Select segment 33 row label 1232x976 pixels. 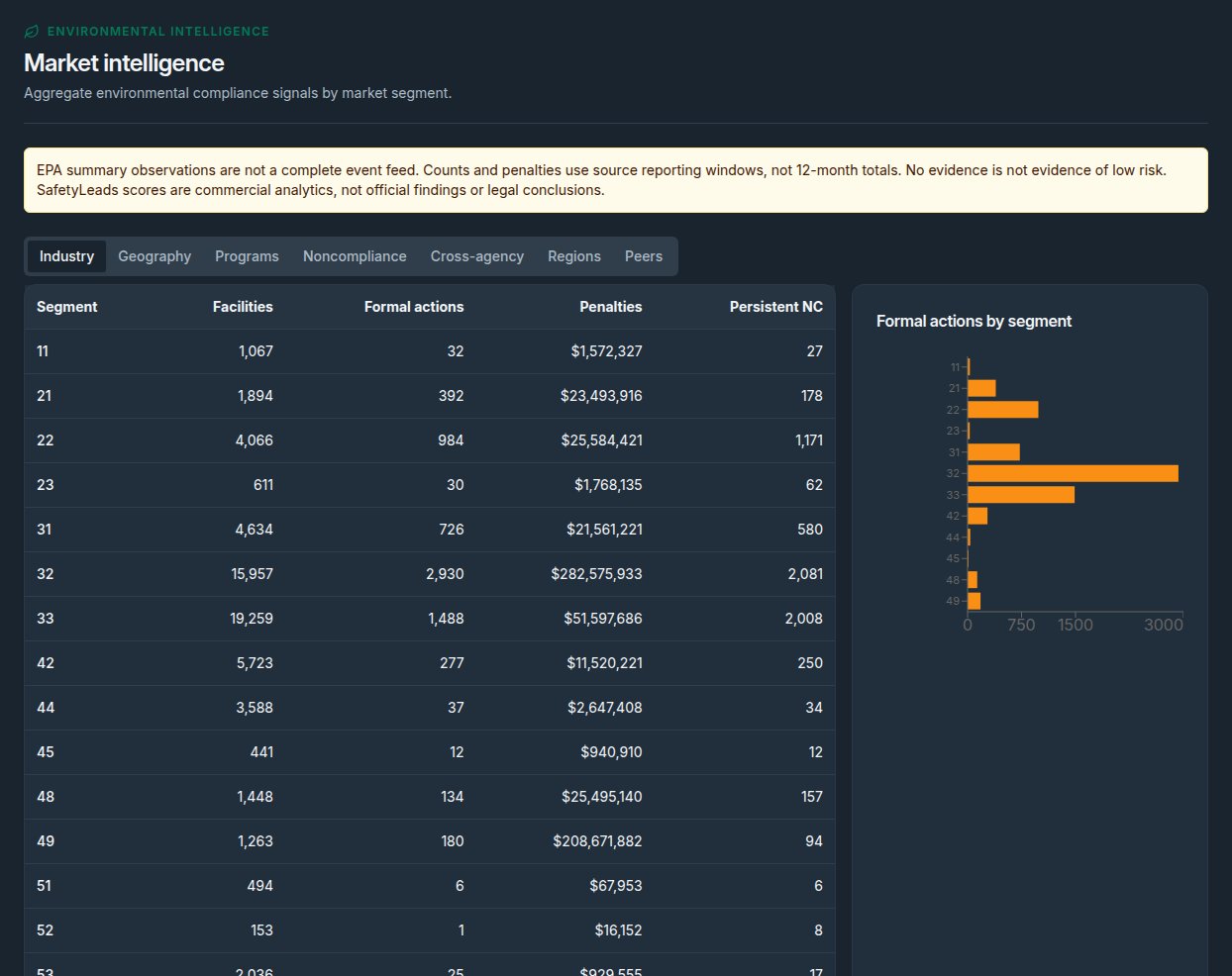pos(46,619)
